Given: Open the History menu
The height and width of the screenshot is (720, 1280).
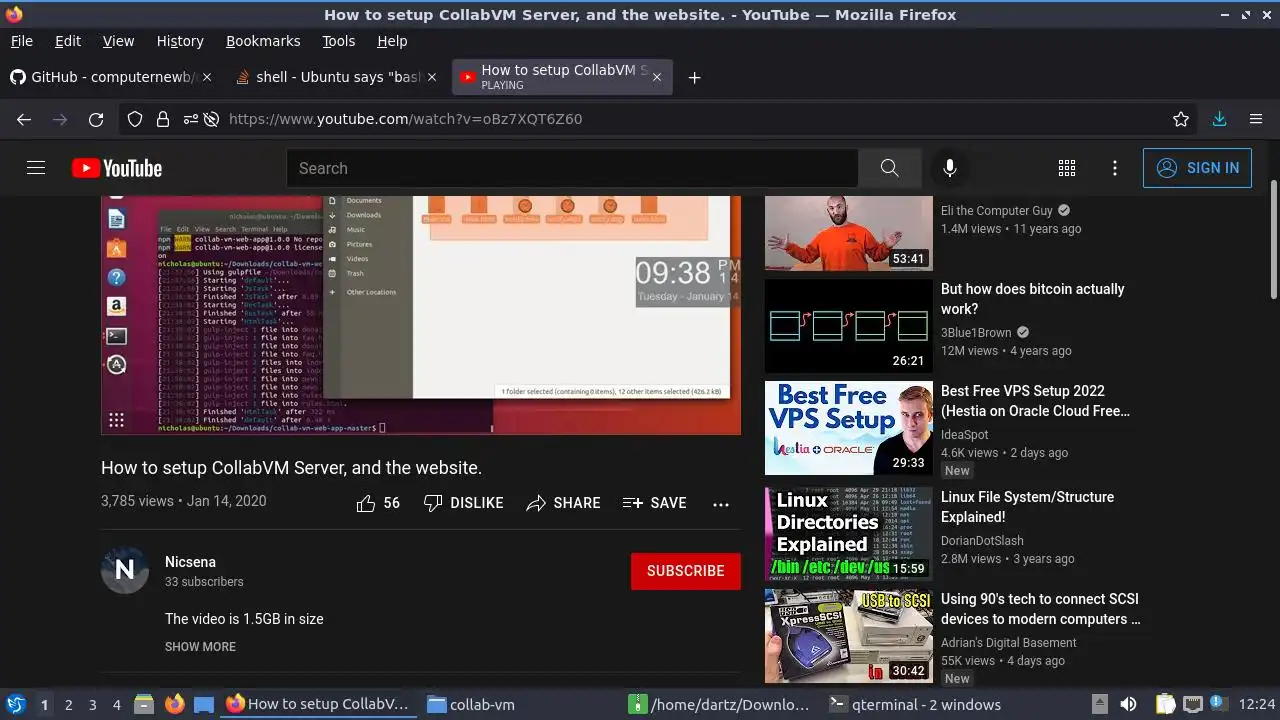Looking at the screenshot, I should [180, 41].
